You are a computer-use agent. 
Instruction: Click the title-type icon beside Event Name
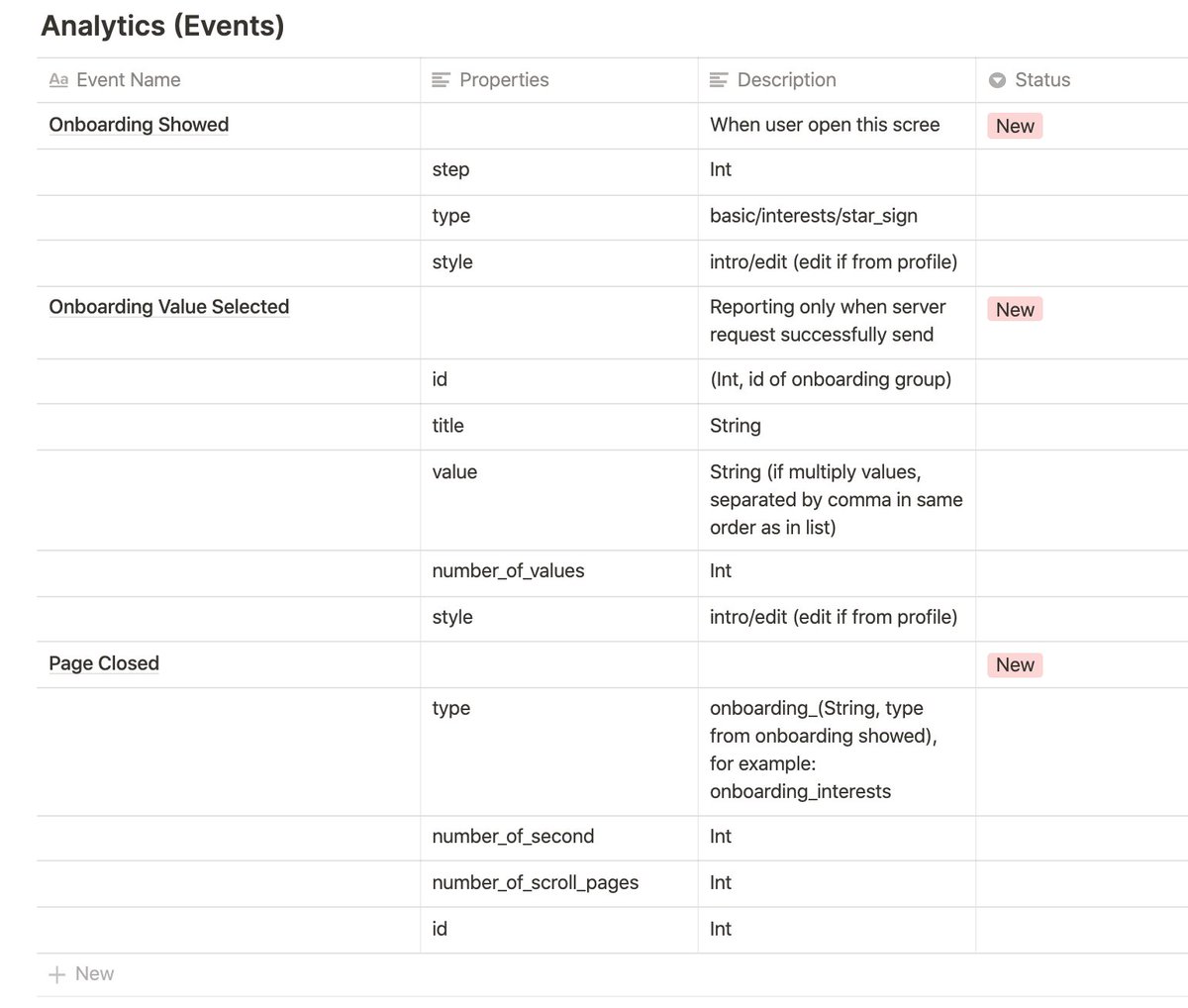tap(58, 80)
